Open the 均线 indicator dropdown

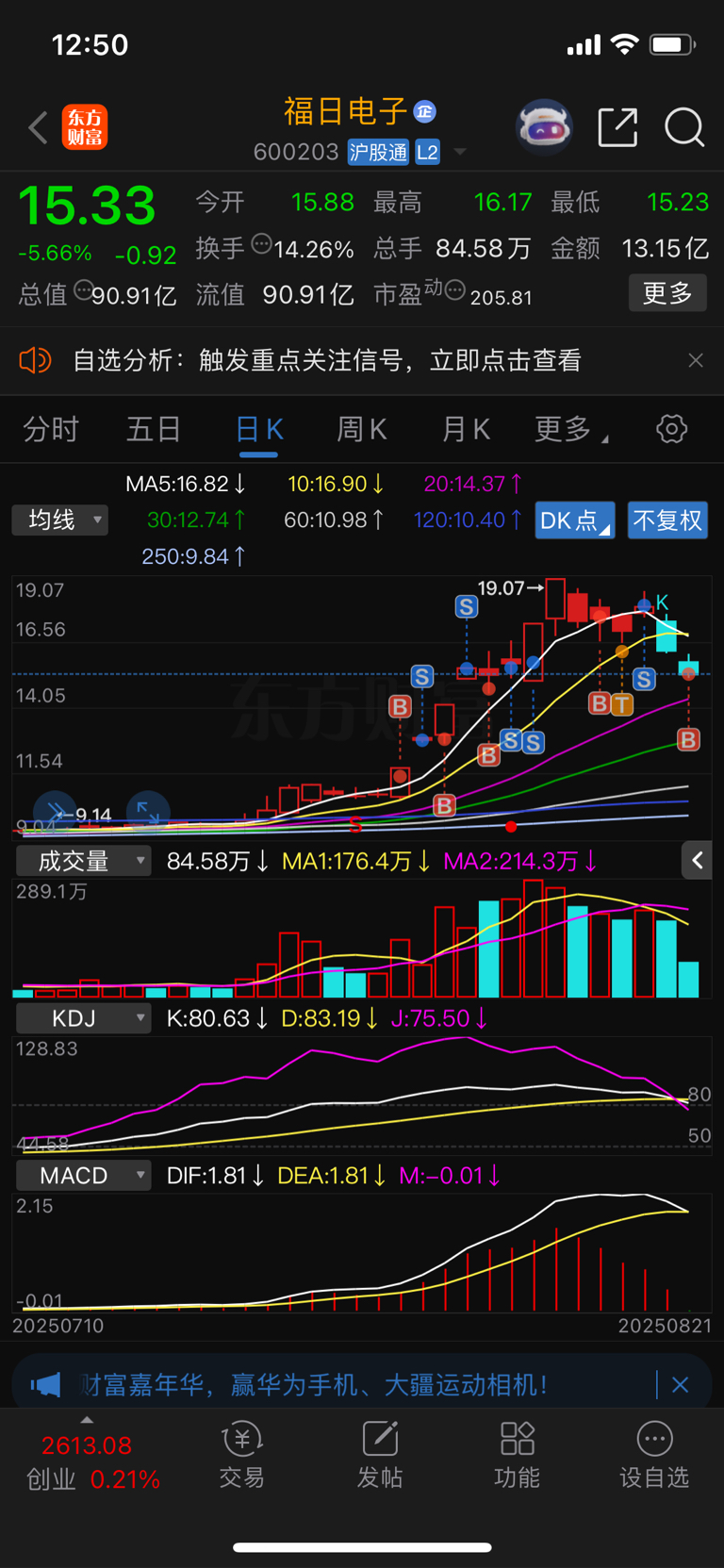click(x=60, y=520)
